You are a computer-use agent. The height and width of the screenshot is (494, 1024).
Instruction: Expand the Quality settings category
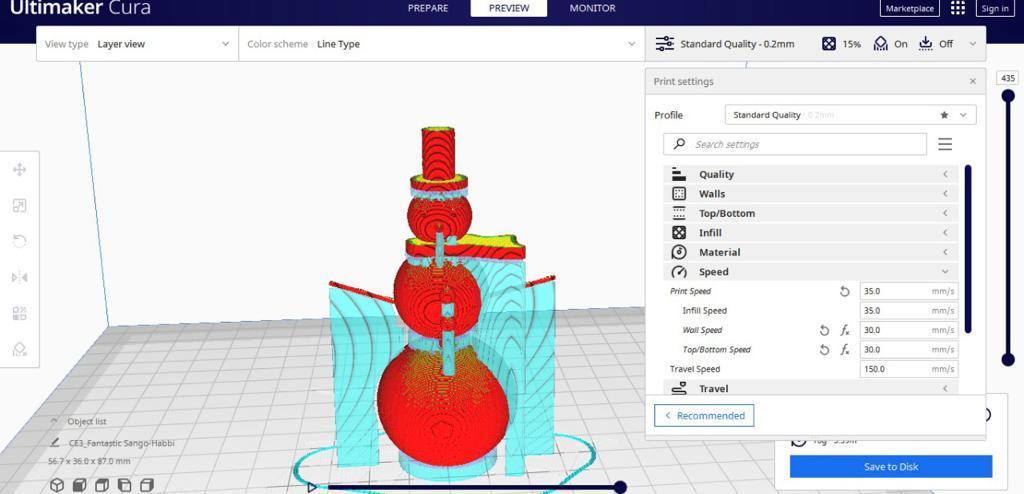(811, 174)
